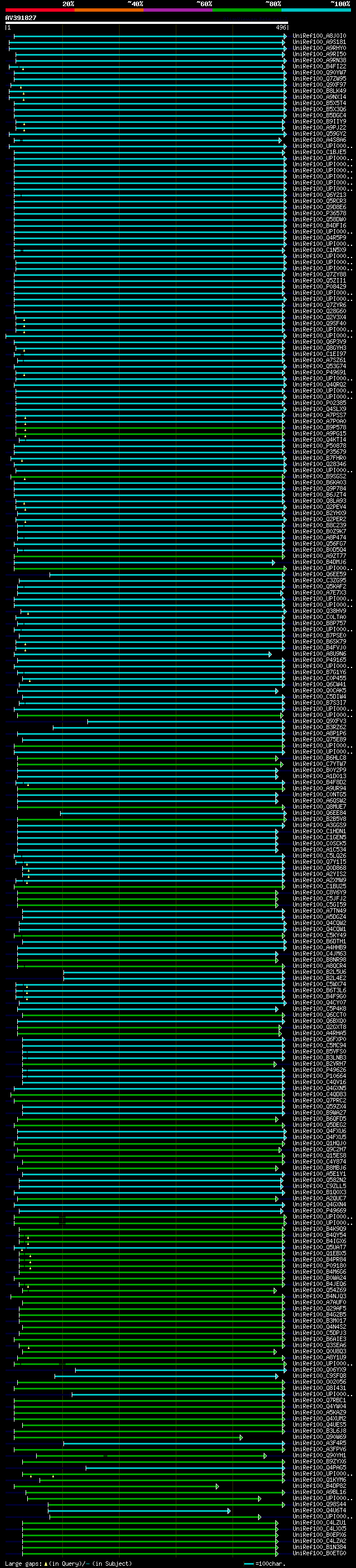Click the green ~80% identity legend bar

pyautogui.click(x=247, y=10)
